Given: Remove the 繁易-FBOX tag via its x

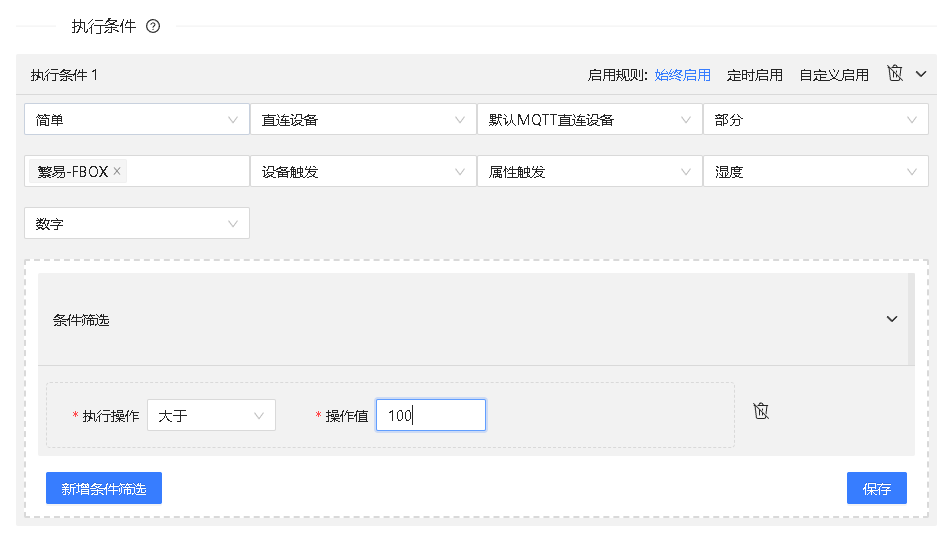Looking at the screenshot, I should pyautogui.click(x=117, y=171).
